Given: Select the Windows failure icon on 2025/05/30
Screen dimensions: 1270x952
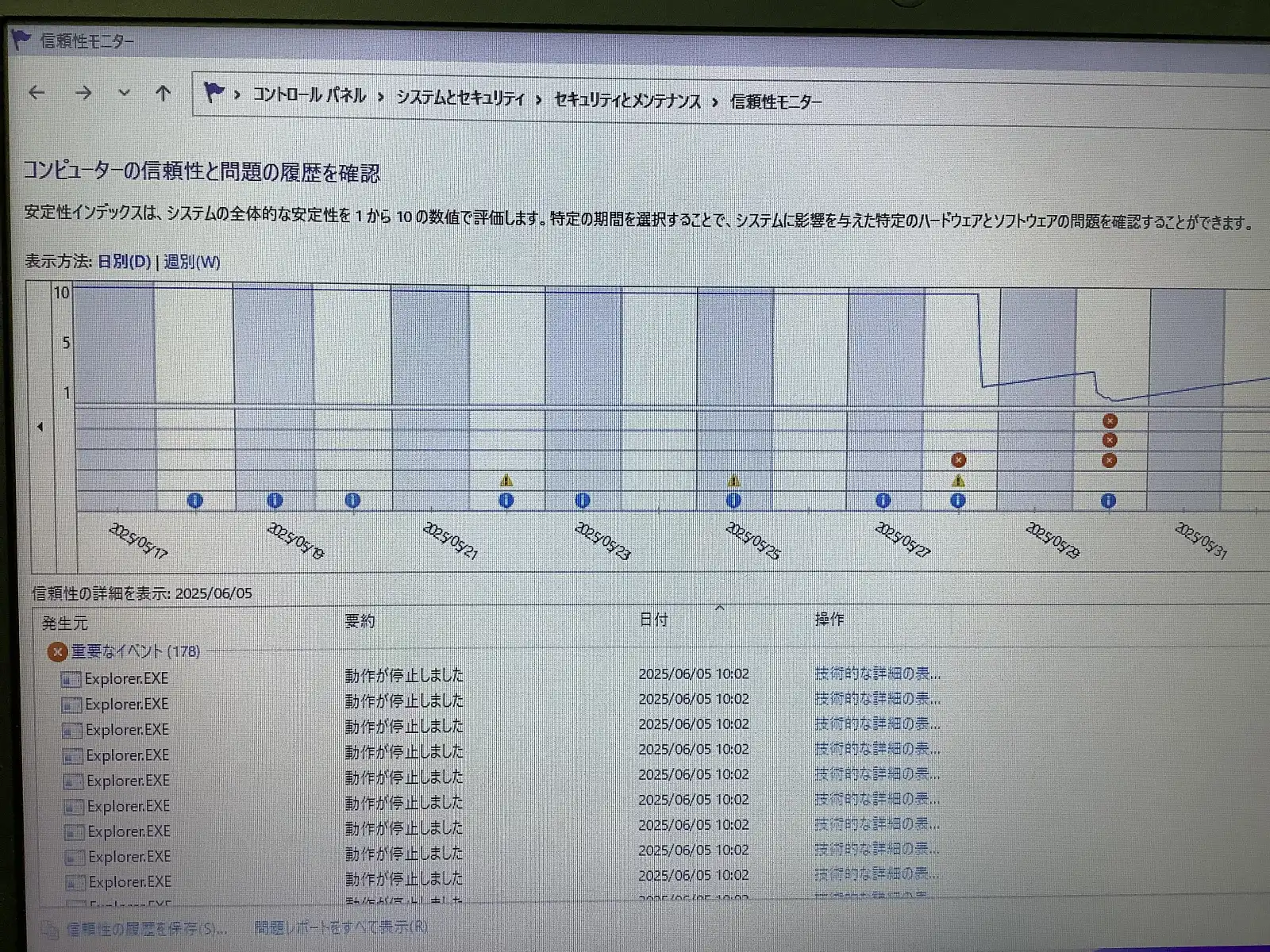Looking at the screenshot, I should pyautogui.click(x=1110, y=440).
